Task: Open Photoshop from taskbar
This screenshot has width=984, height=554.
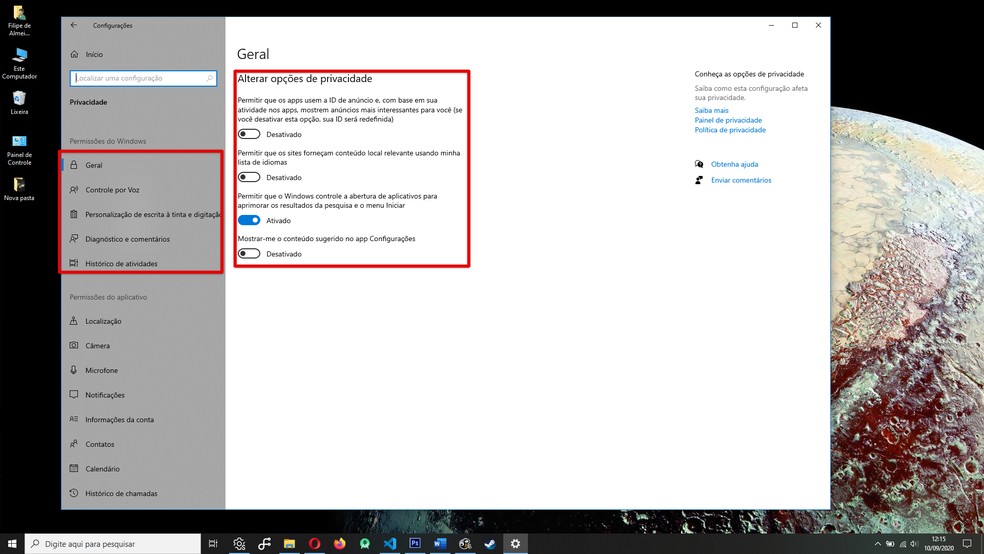Action: (x=415, y=544)
